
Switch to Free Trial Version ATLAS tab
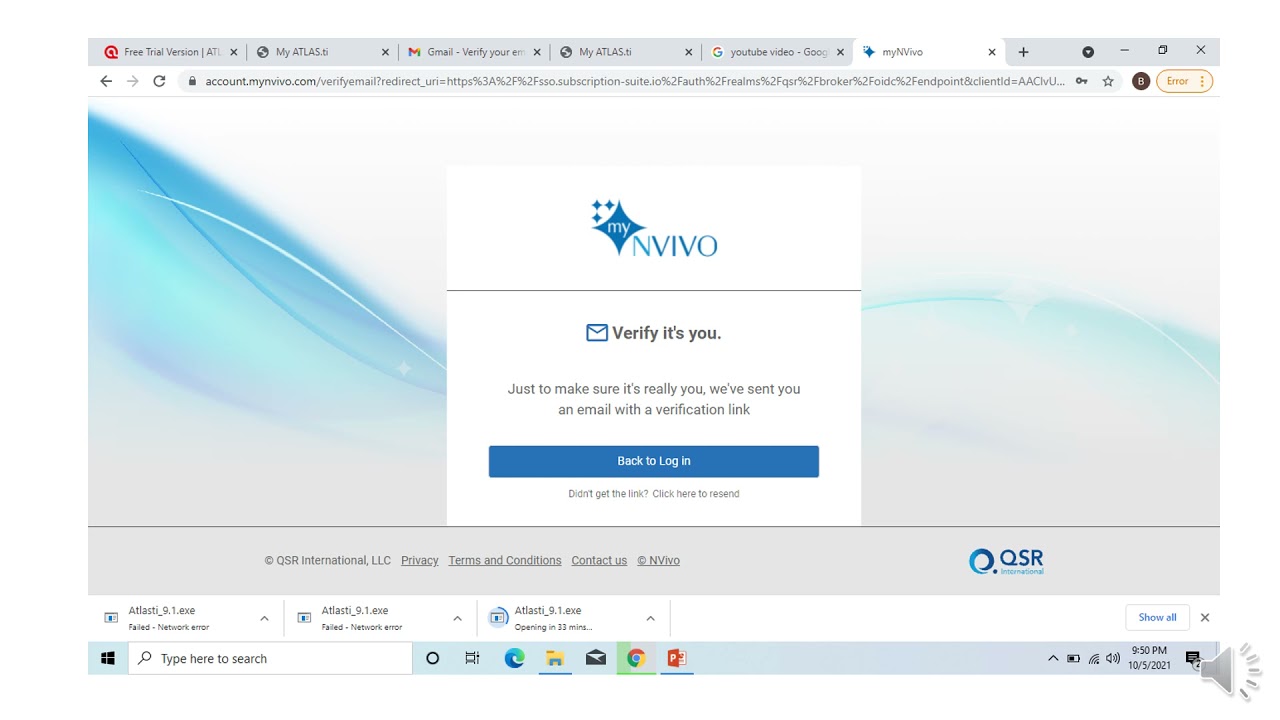tap(171, 52)
